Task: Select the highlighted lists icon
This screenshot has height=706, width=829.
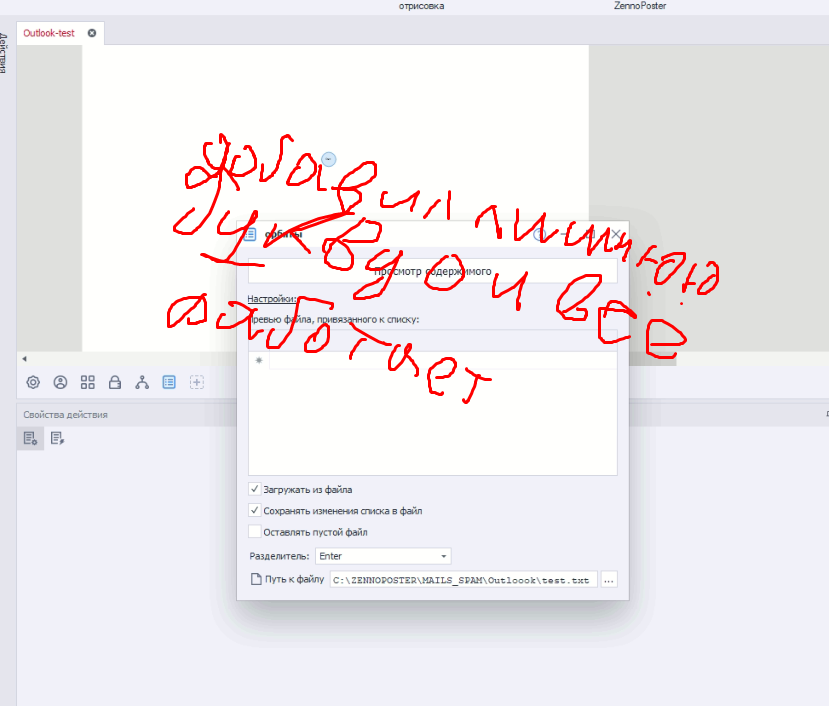Action: click(169, 382)
